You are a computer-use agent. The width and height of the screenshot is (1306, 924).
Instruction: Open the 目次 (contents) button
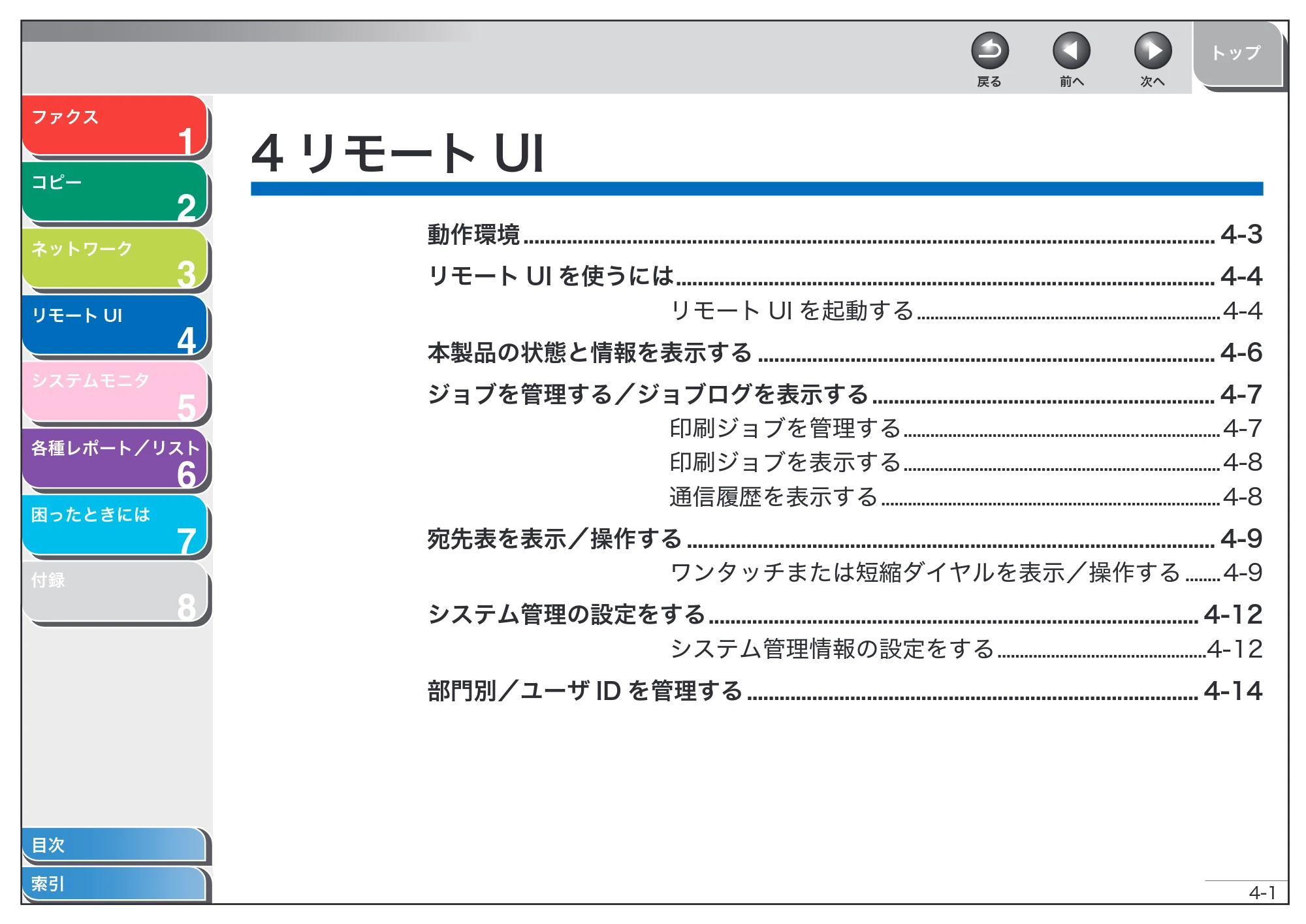[x=114, y=844]
